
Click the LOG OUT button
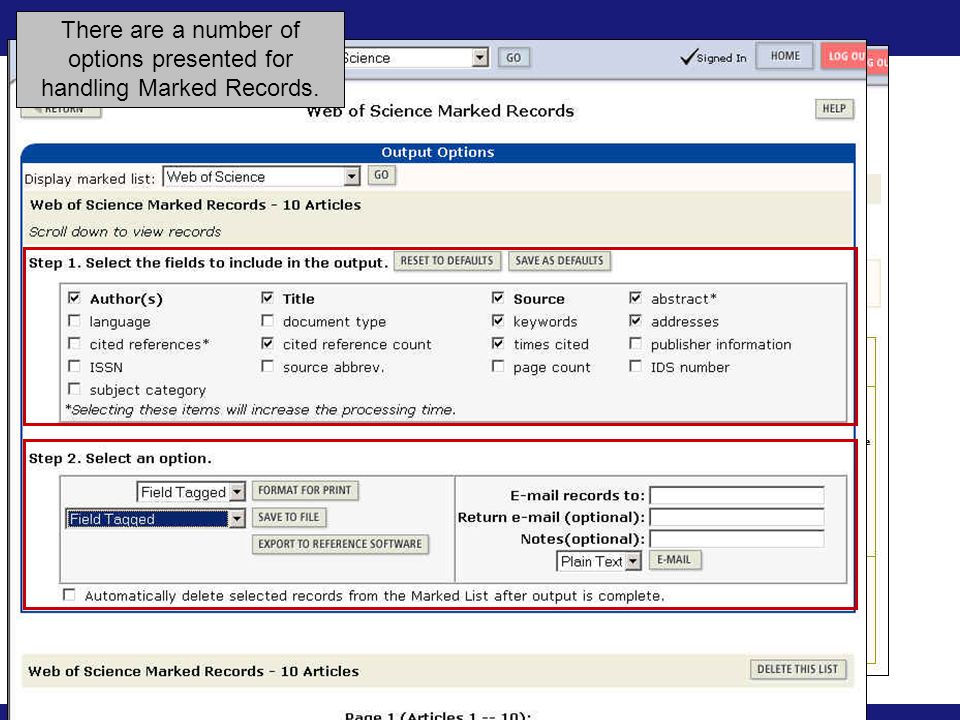[844, 56]
